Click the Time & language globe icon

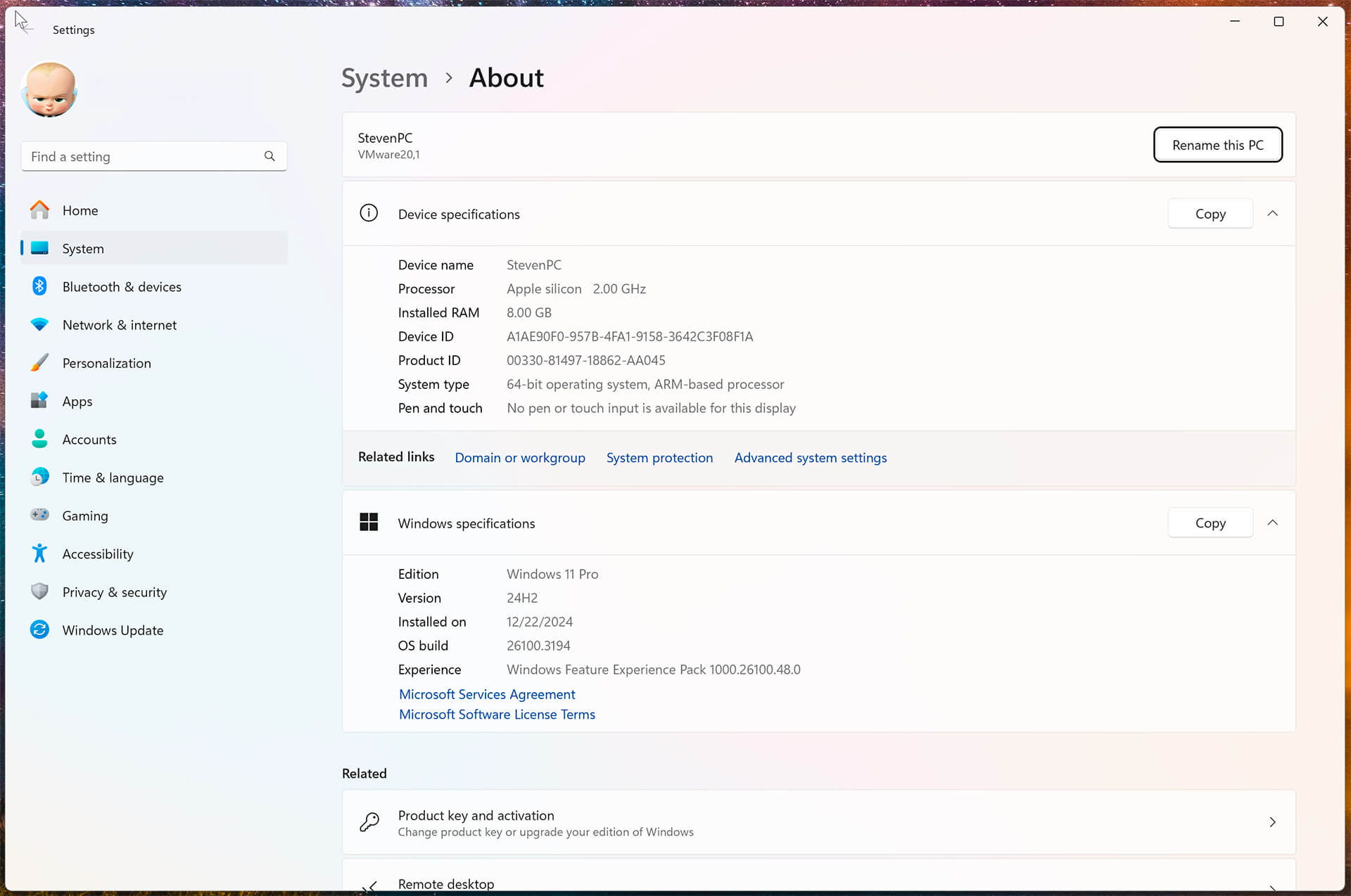pos(39,477)
